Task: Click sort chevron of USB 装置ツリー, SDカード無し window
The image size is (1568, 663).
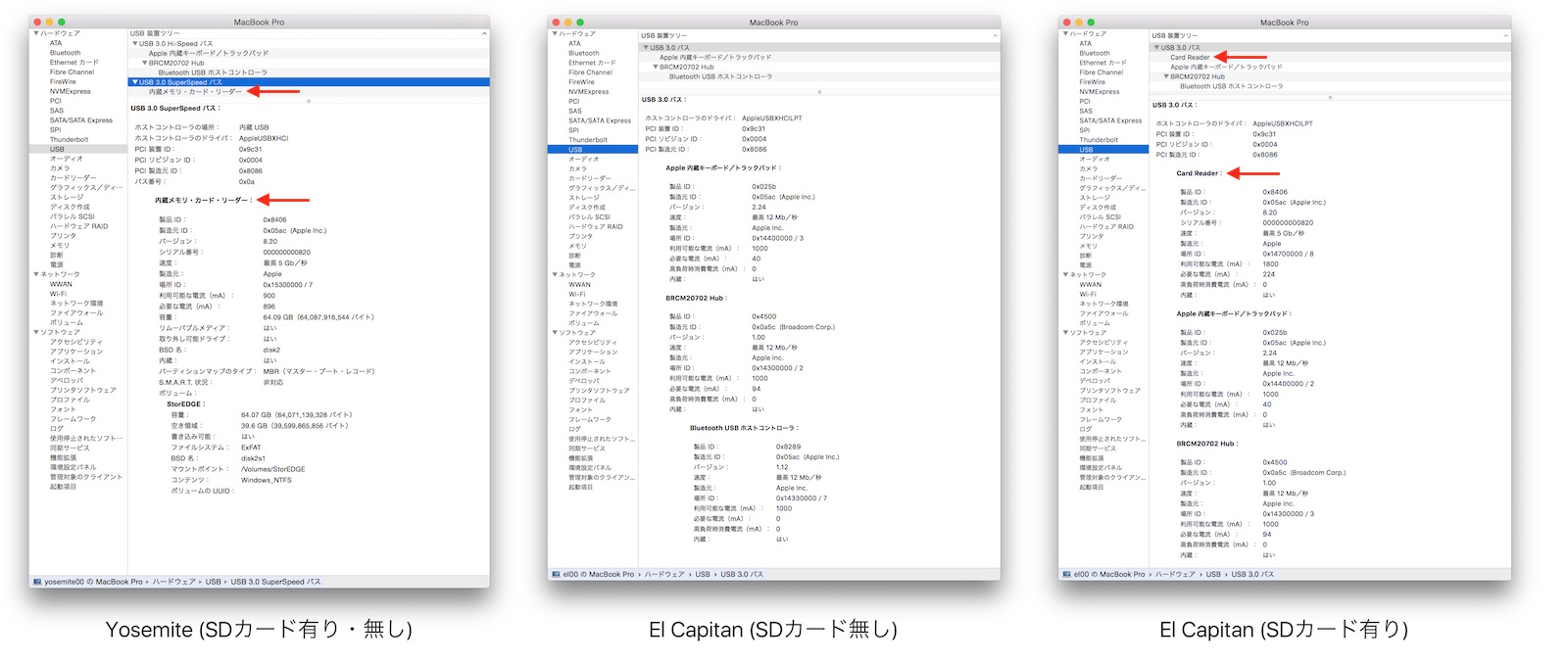Action: (995, 35)
